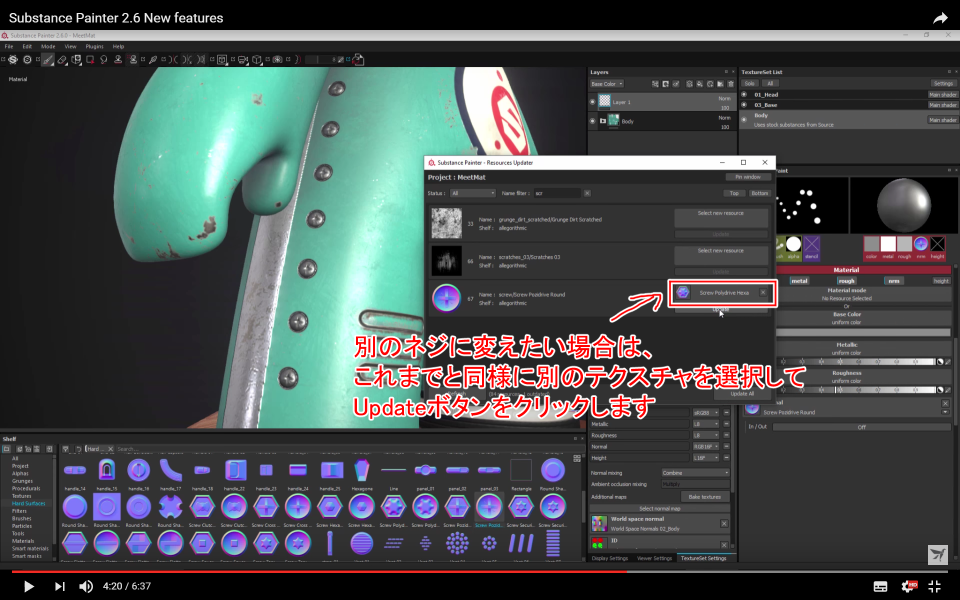The width and height of the screenshot is (960, 600).
Task: Click the YouTube video progress bar
Action: 480,572
